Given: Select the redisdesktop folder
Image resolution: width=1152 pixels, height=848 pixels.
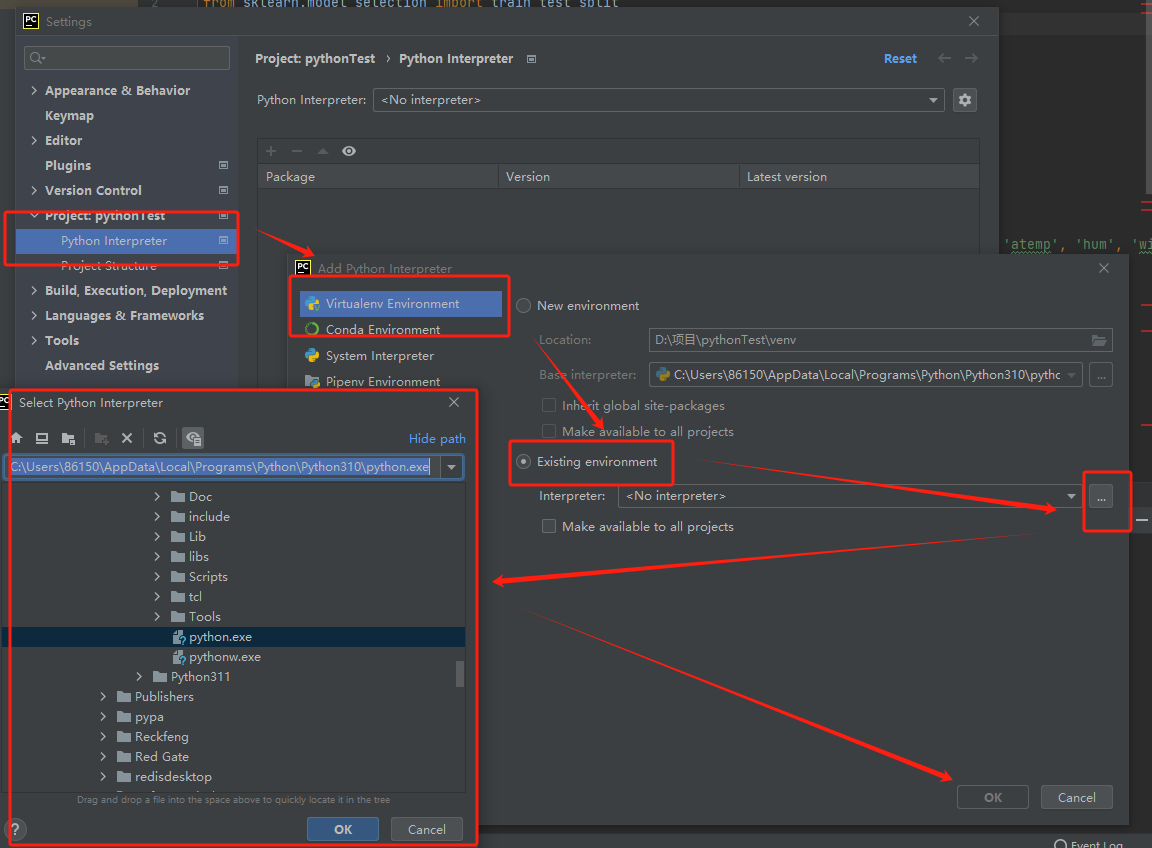Looking at the screenshot, I should pyautogui.click(x=165, y=777).
